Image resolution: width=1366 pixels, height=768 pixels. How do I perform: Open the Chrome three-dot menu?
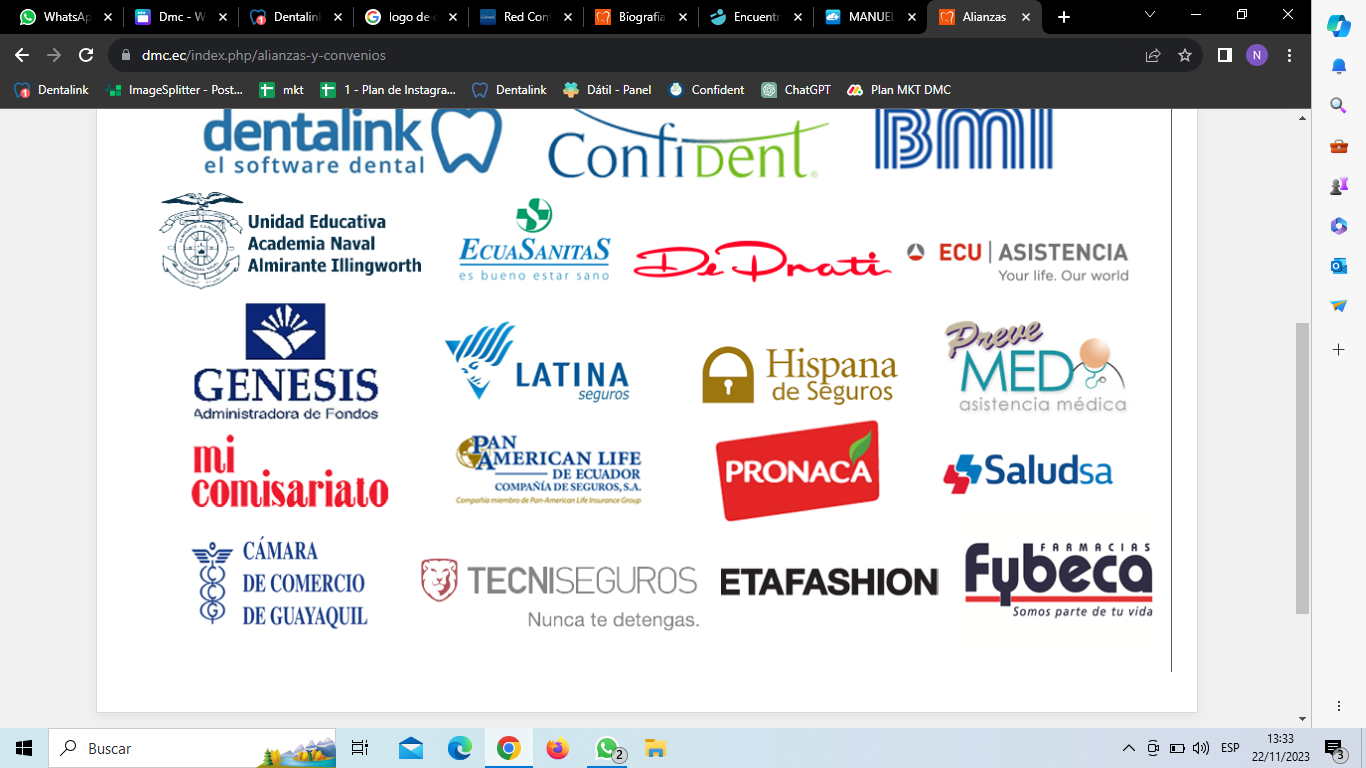point(1290,56)
